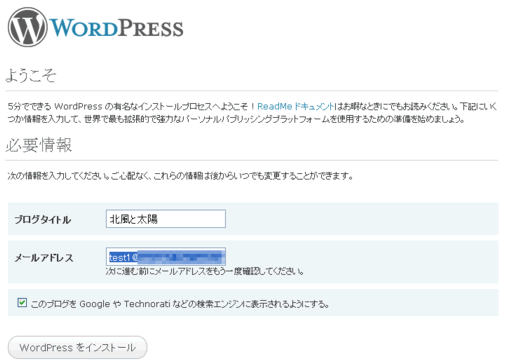Screen dimensions: 507x364
Task: Click the 必要情報 heading text
Action: (39, 145)
